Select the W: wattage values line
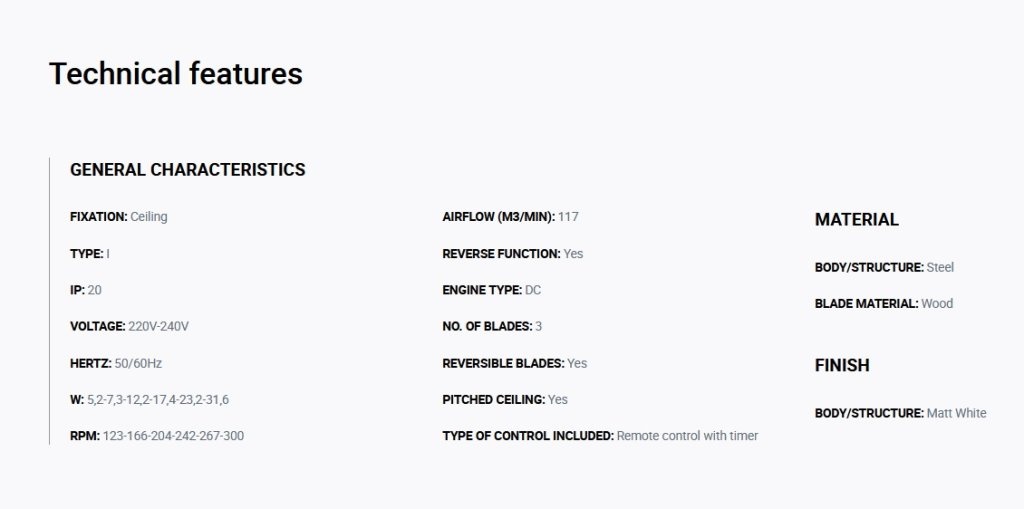The image size is (1024, 509). 150,400
